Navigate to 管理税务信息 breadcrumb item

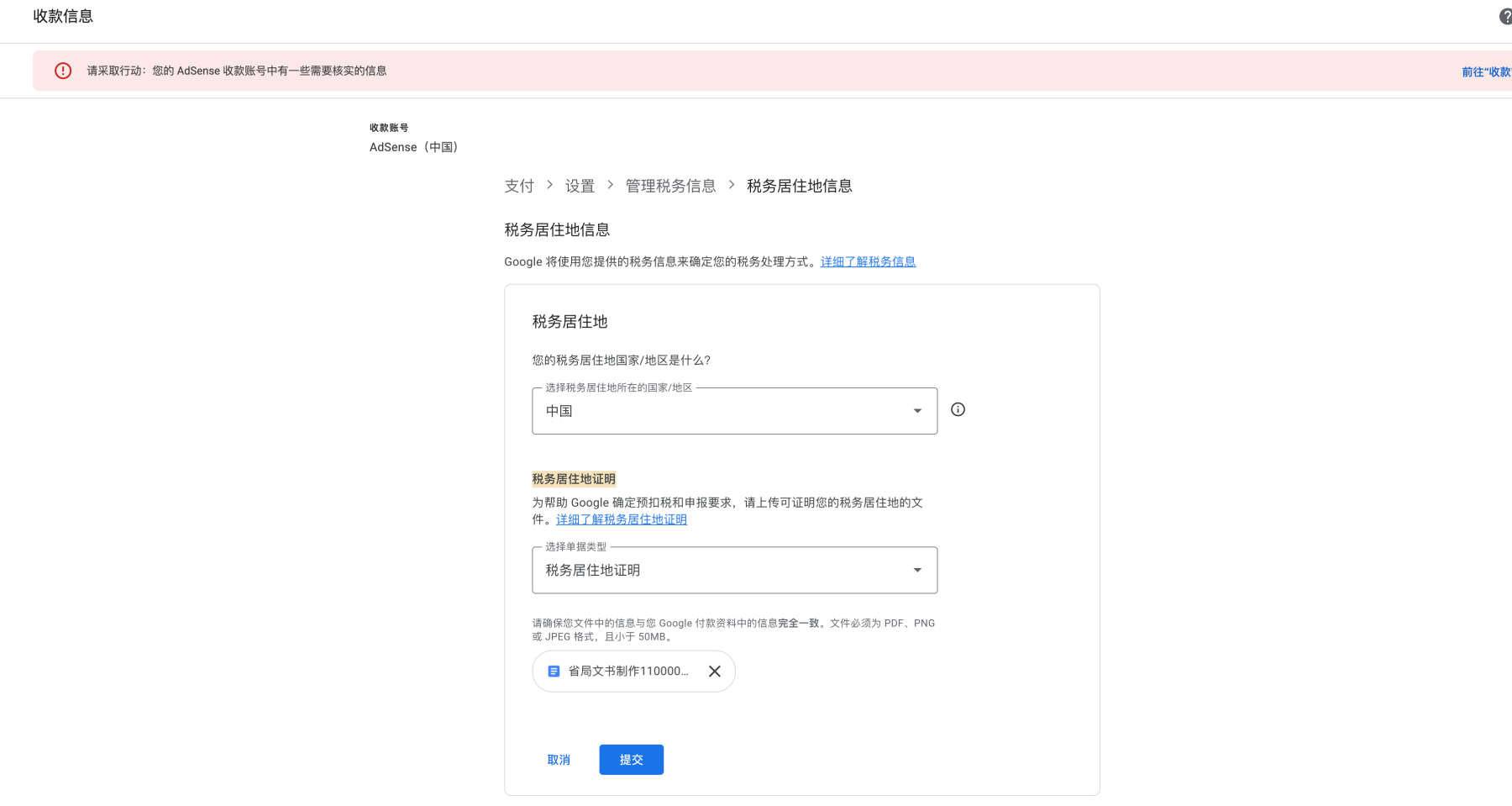point(669,186)
